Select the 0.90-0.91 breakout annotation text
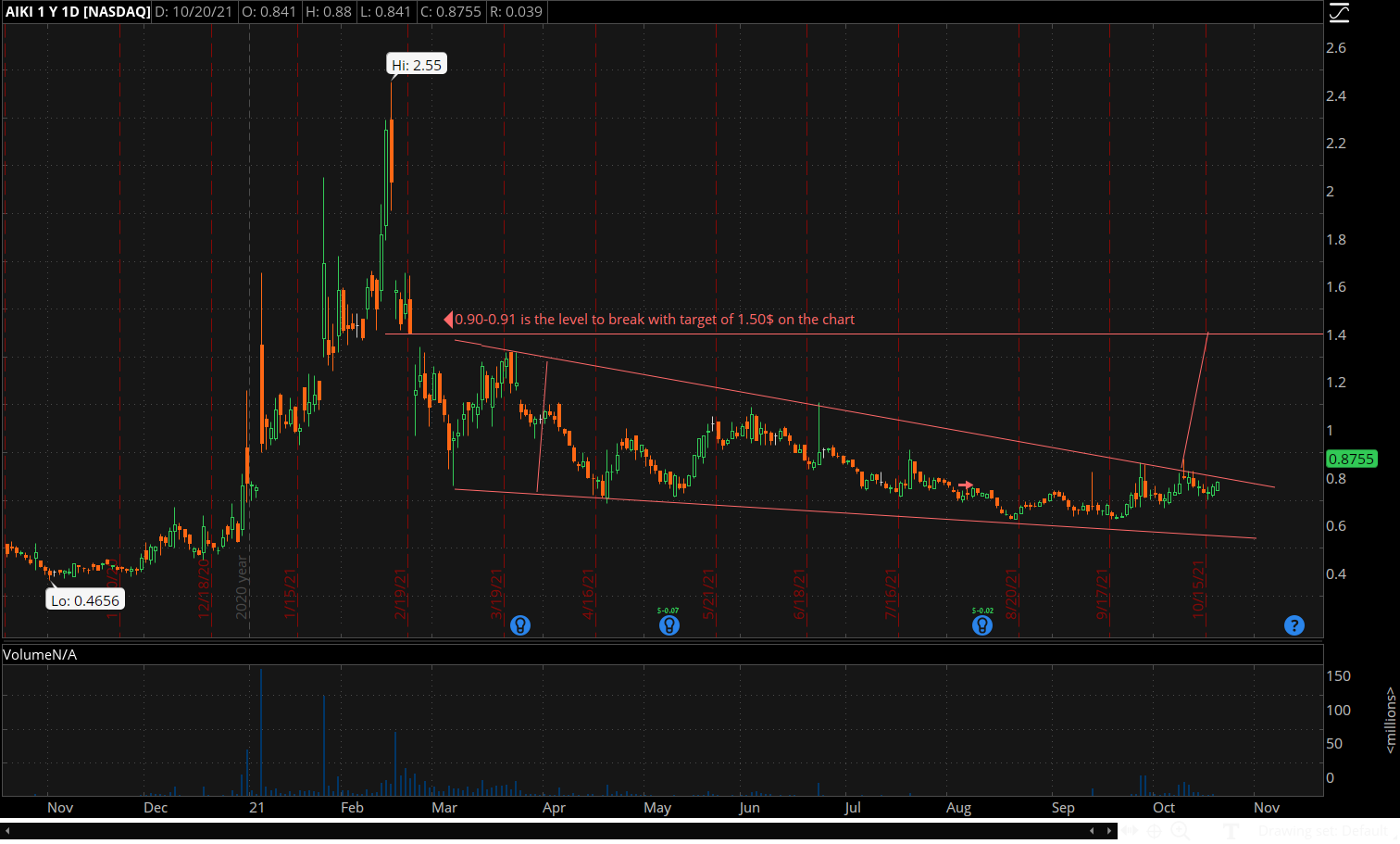Screen dimensions: 1400x844 point(655,320)
